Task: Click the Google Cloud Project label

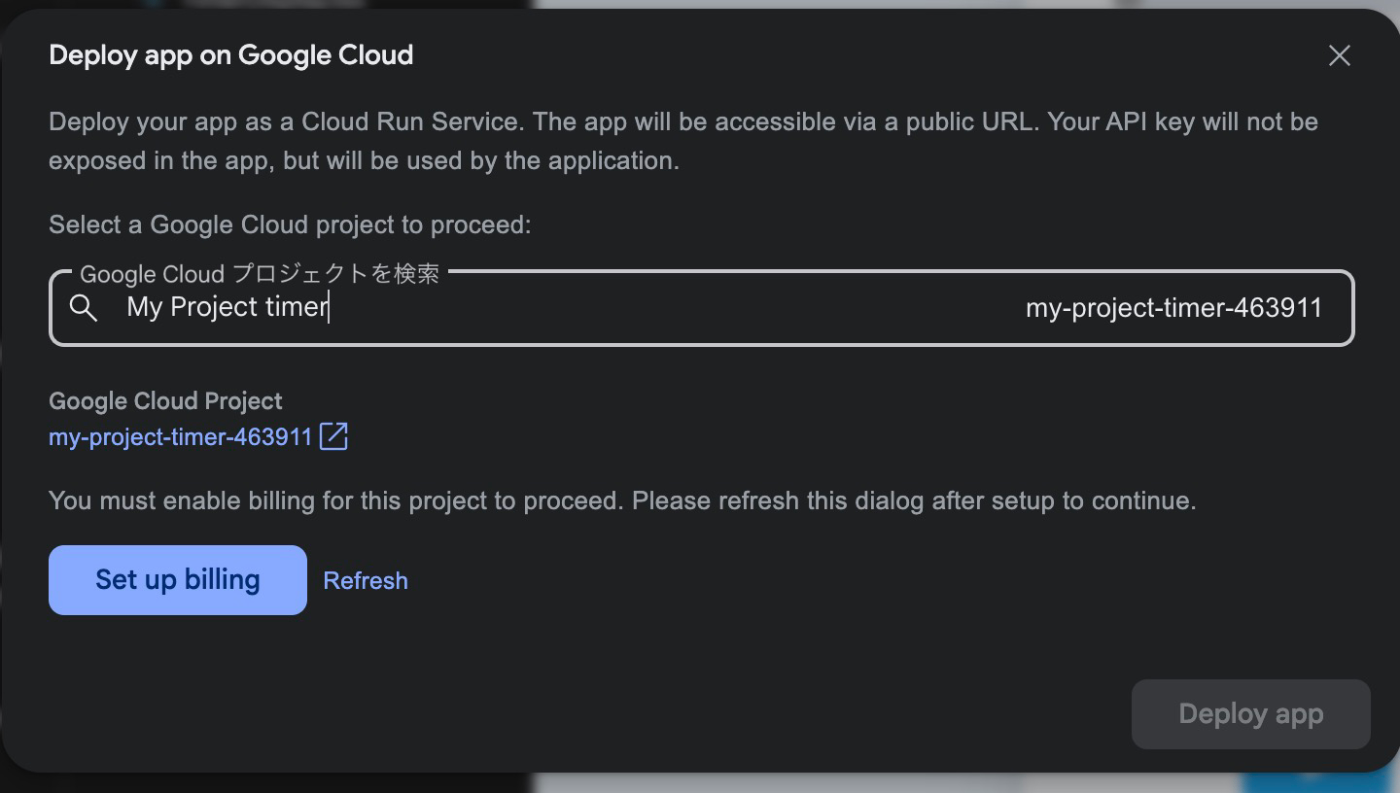Action: click(166, 401)
